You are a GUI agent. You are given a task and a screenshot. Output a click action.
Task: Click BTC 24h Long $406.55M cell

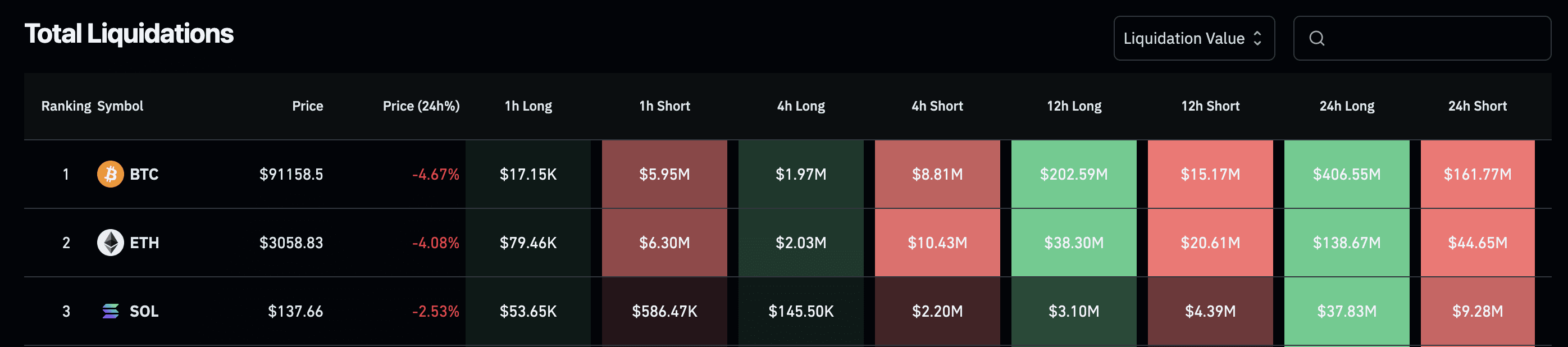pos(1346,174)
